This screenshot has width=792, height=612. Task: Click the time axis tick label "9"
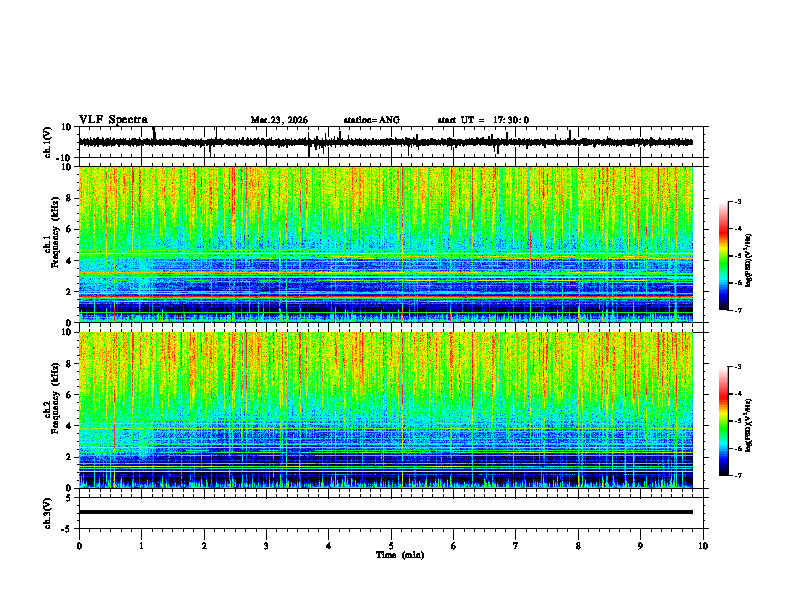coord(640,546)
